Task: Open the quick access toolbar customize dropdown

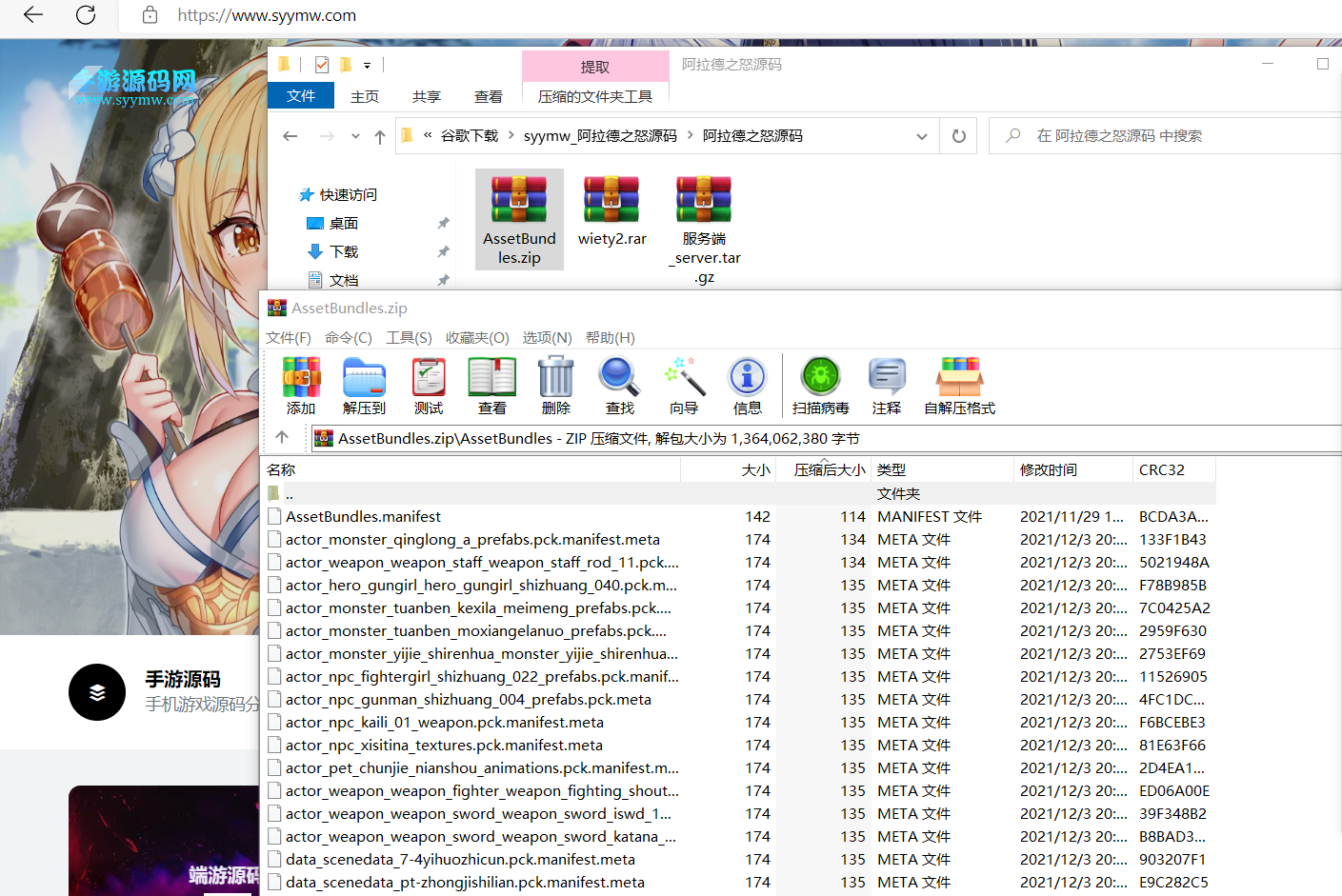Action: point(367,66)
